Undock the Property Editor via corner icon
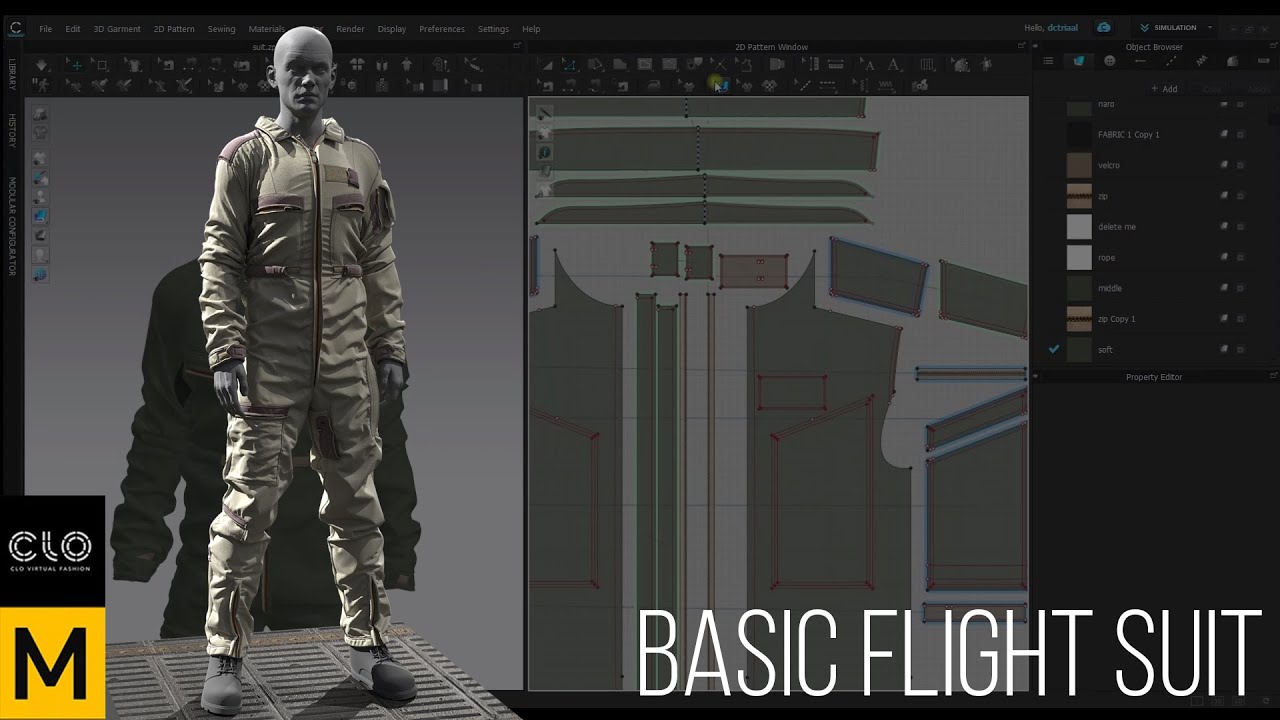The height and width of the screenshot is (720, 1280). [1272, 377]
